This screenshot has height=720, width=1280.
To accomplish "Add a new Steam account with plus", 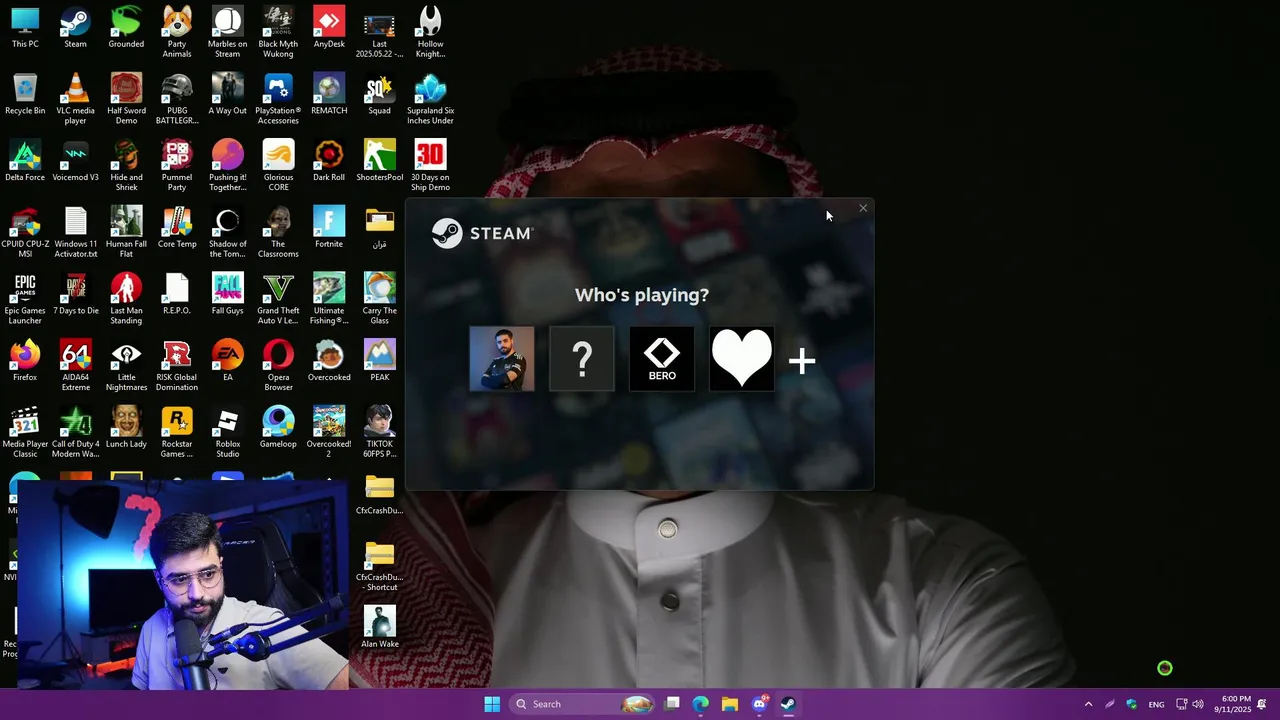I will pos(802,361).
